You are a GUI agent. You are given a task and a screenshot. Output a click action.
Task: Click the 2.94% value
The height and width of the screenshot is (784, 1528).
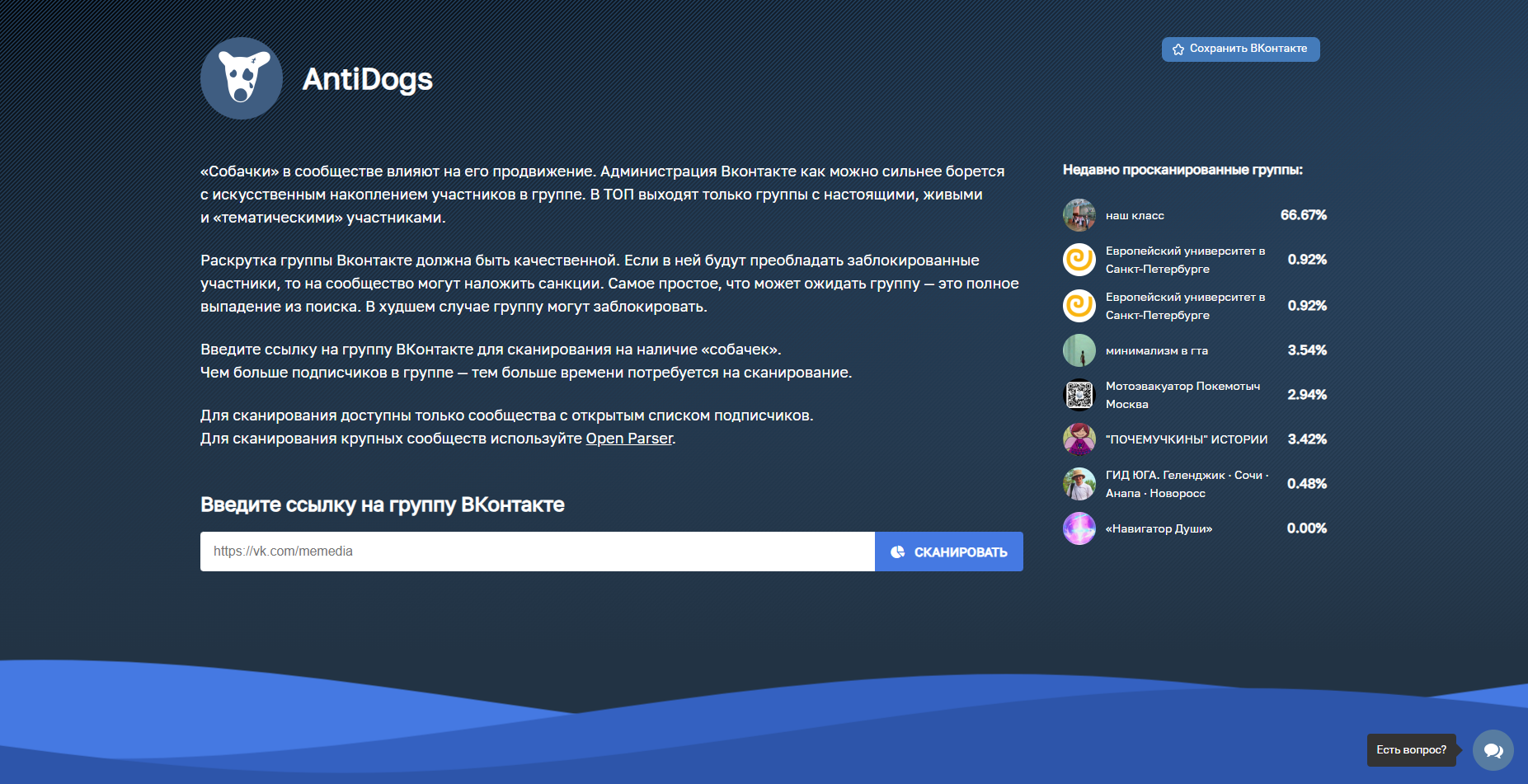pyautogui.click(x=1307, y=395)
